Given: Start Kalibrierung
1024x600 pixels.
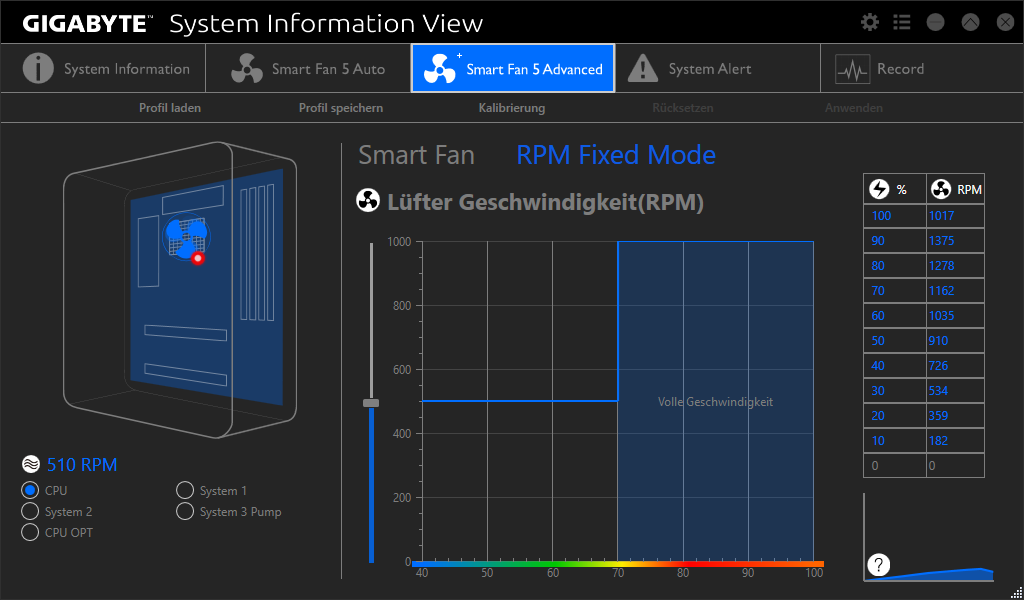Looking at the screenshot, I should (512, 108).
